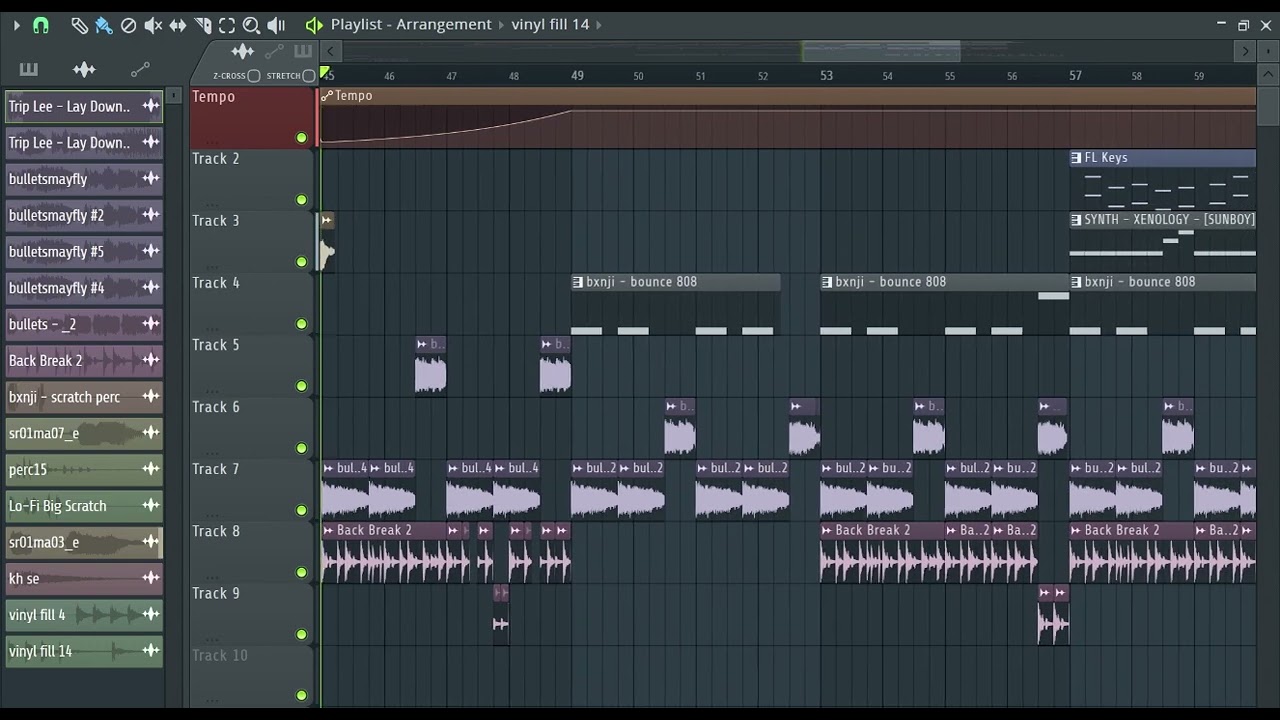
Task: Click the green speaker icon beside Playlist title
Action: (x=314, y=25)
